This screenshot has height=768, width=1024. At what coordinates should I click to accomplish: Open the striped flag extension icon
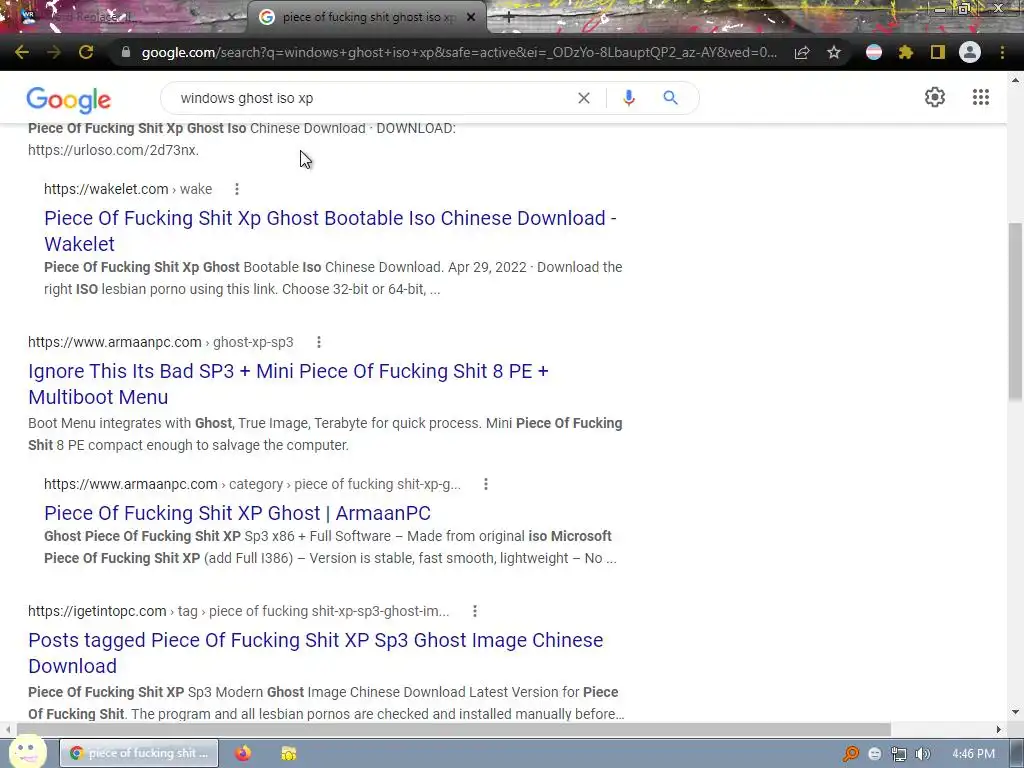(874, 52)
